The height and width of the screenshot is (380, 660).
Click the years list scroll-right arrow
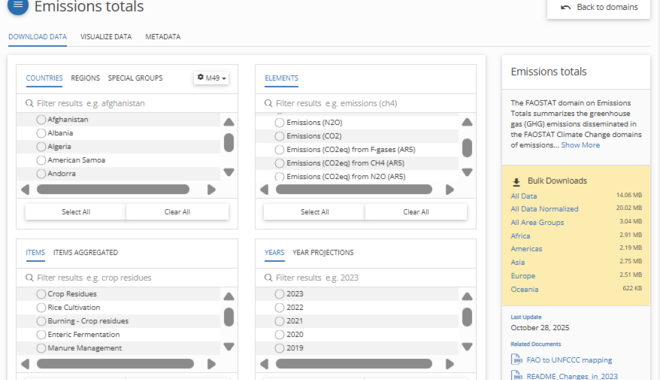450,364
